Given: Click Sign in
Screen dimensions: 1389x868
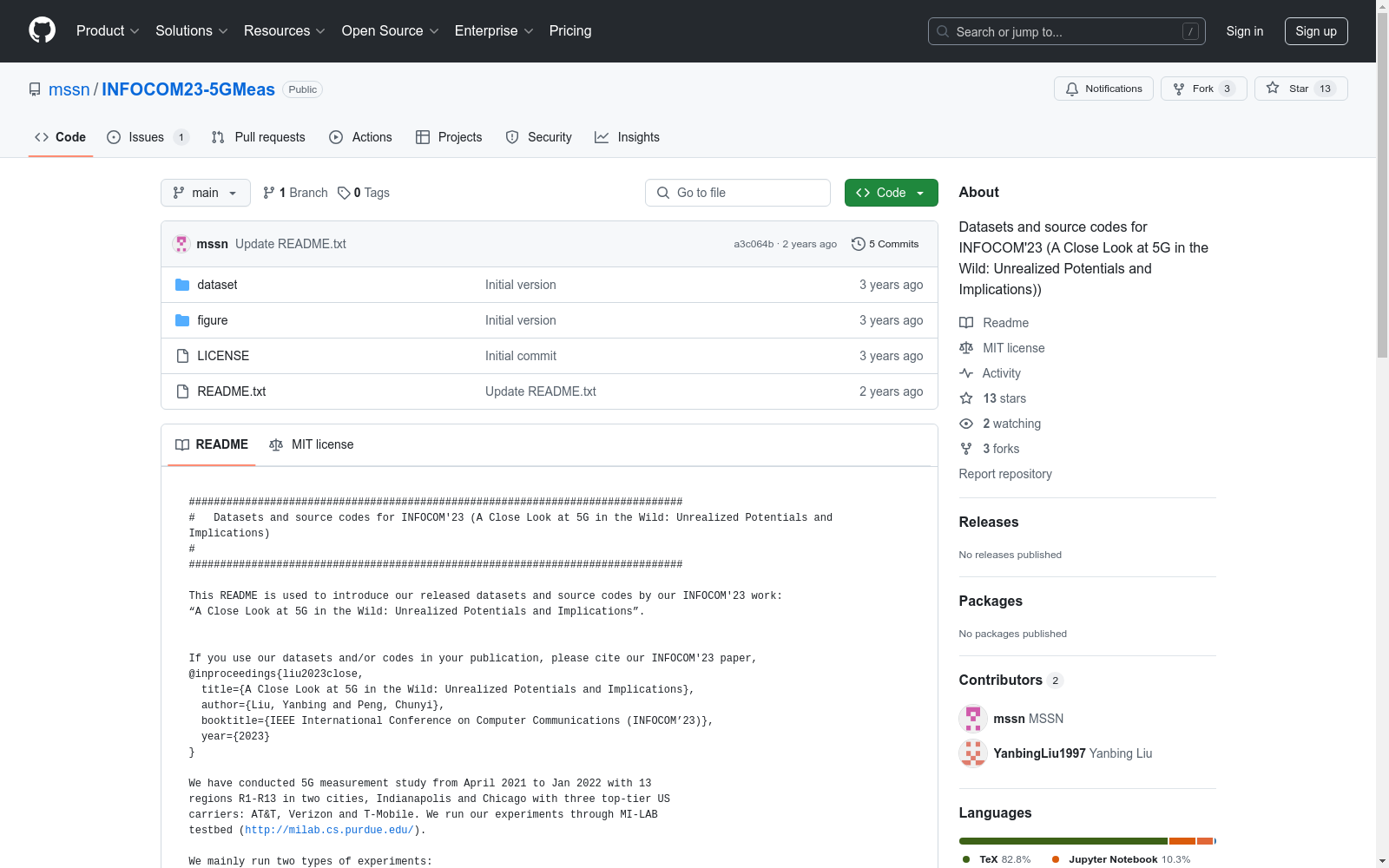Looking at the screenshot, I should click(1244, 31).
